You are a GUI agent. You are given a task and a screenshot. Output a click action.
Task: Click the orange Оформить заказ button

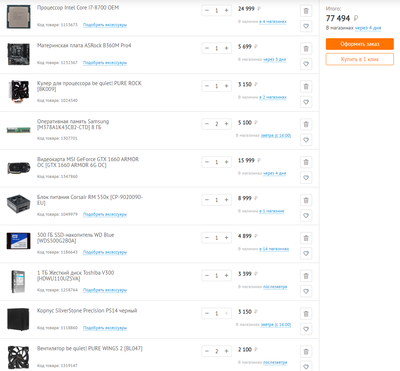point(360,44)
